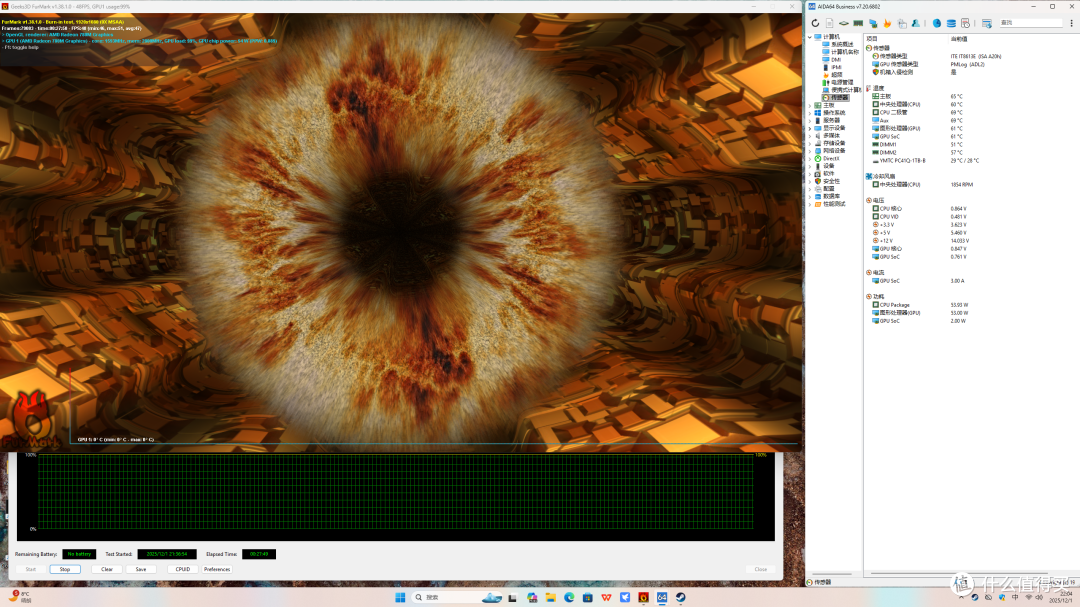Expand the 网络设备 tree node

810,151
